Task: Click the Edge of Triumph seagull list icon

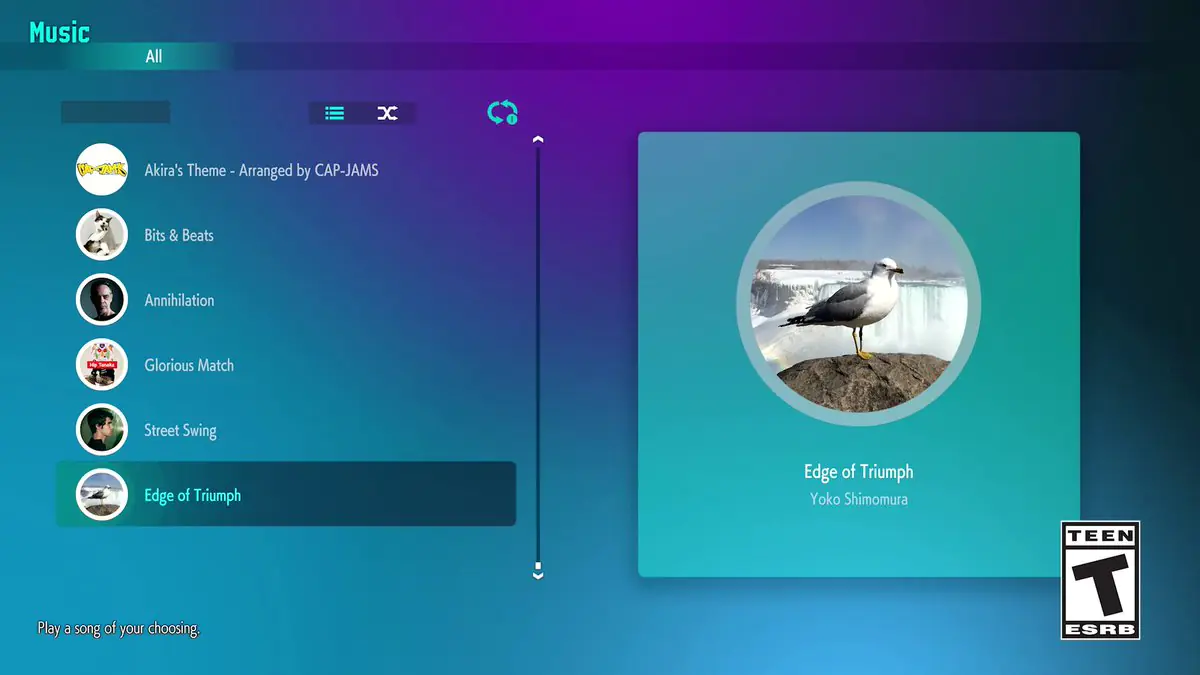Action: click(x=102, y=495)
